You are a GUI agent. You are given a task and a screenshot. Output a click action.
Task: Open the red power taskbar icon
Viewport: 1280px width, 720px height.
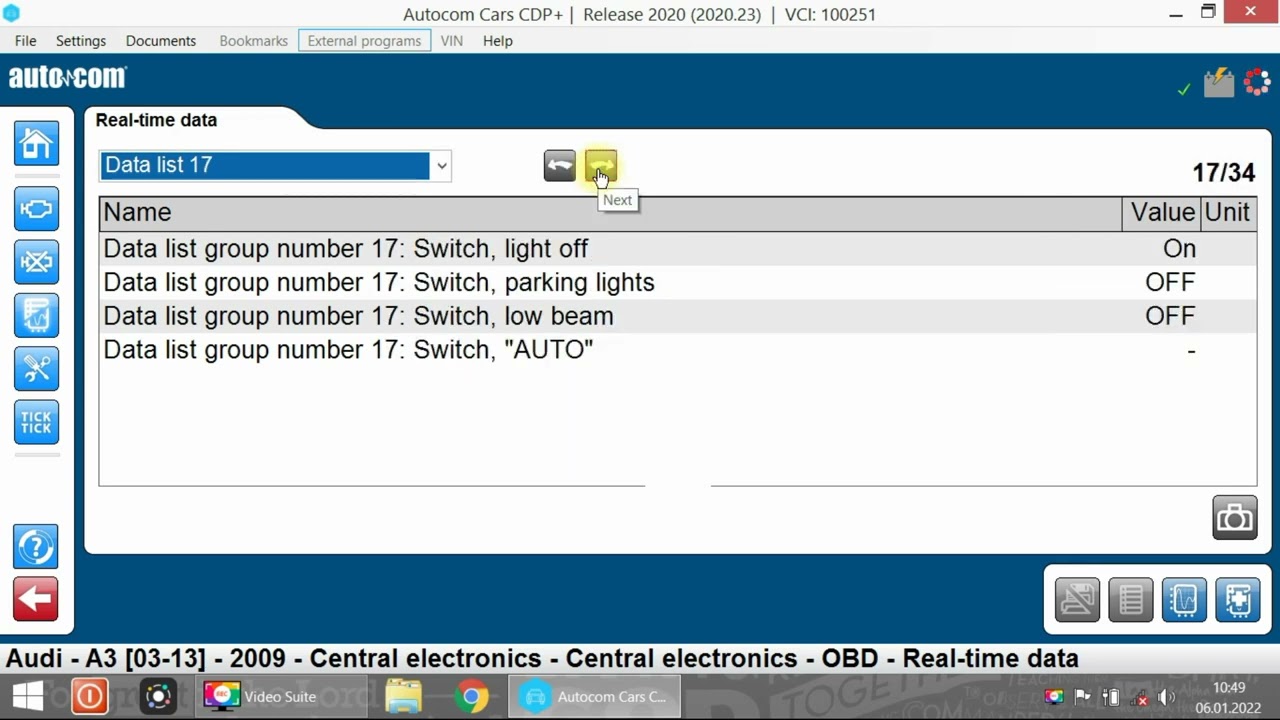(89, 696)
